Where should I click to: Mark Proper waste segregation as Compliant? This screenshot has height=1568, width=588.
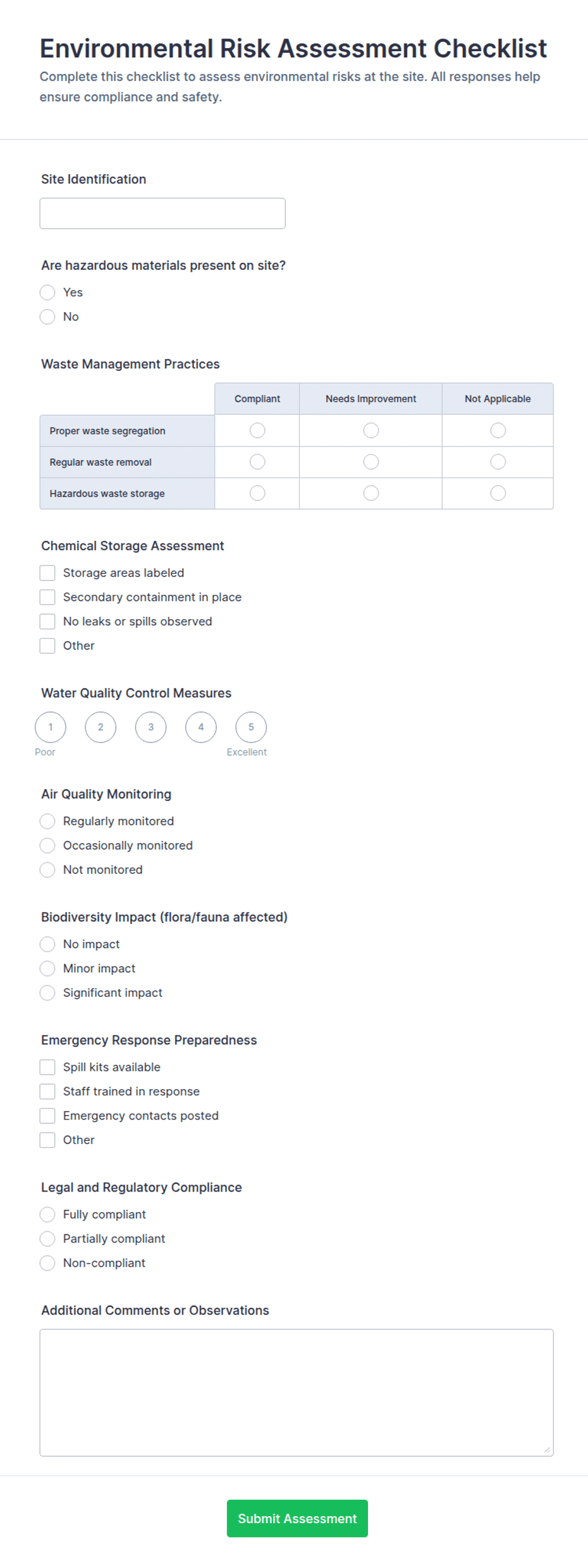pos(257,431)
